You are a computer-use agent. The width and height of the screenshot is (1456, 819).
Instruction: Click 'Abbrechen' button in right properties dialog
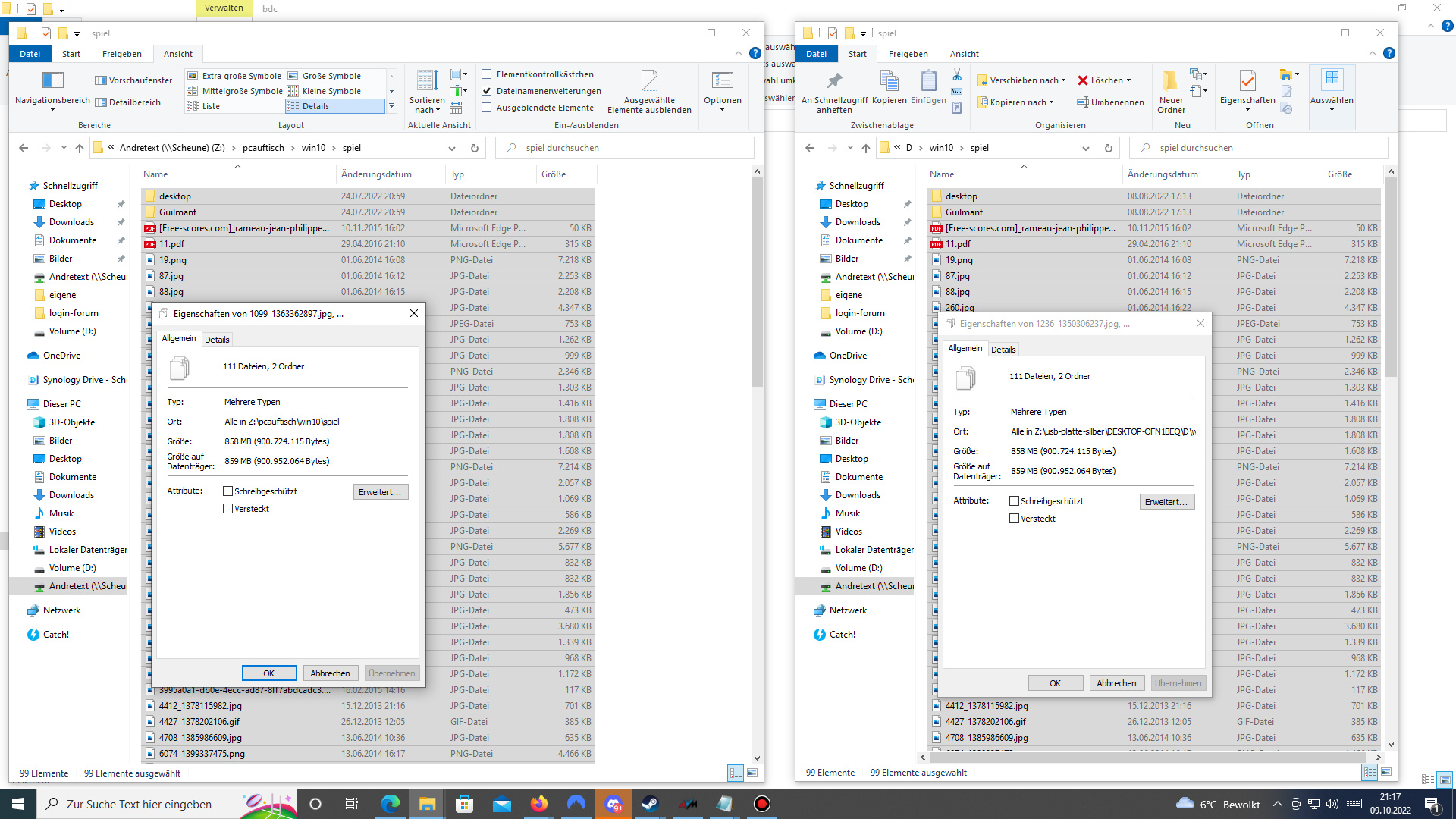click(1115, 682)
